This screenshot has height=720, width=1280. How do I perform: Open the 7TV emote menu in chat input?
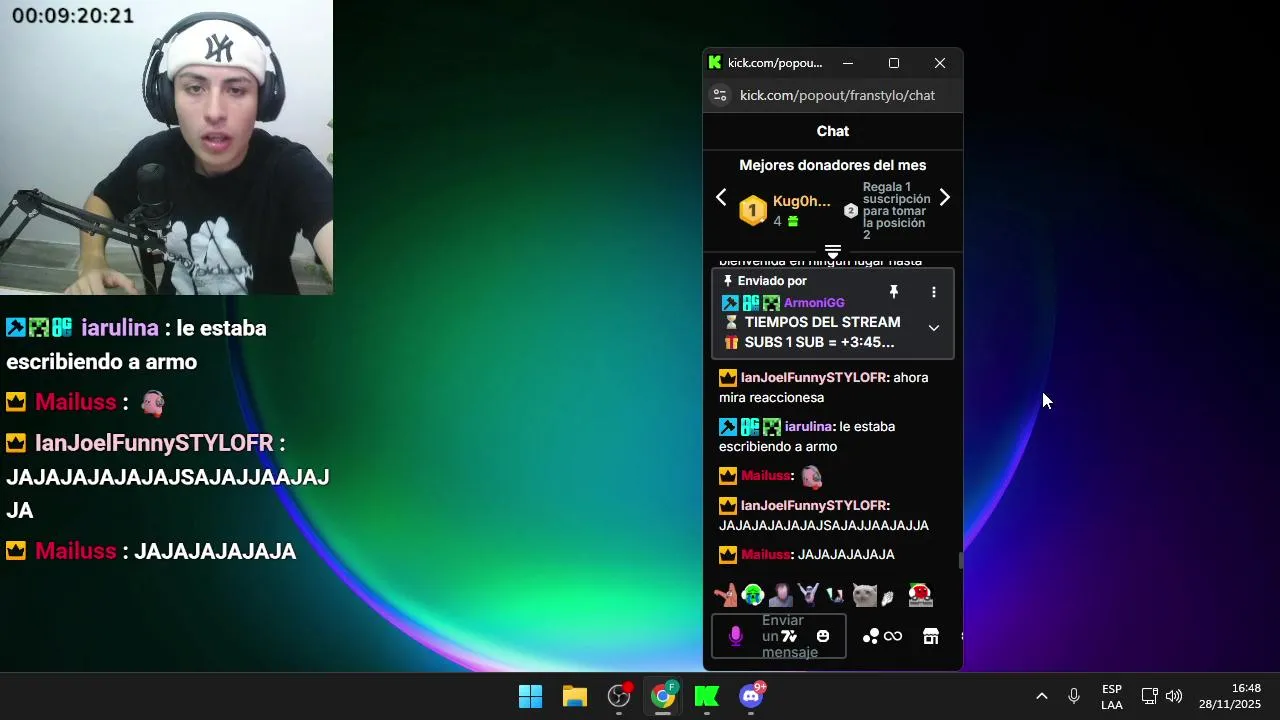[x=789, y=636]
